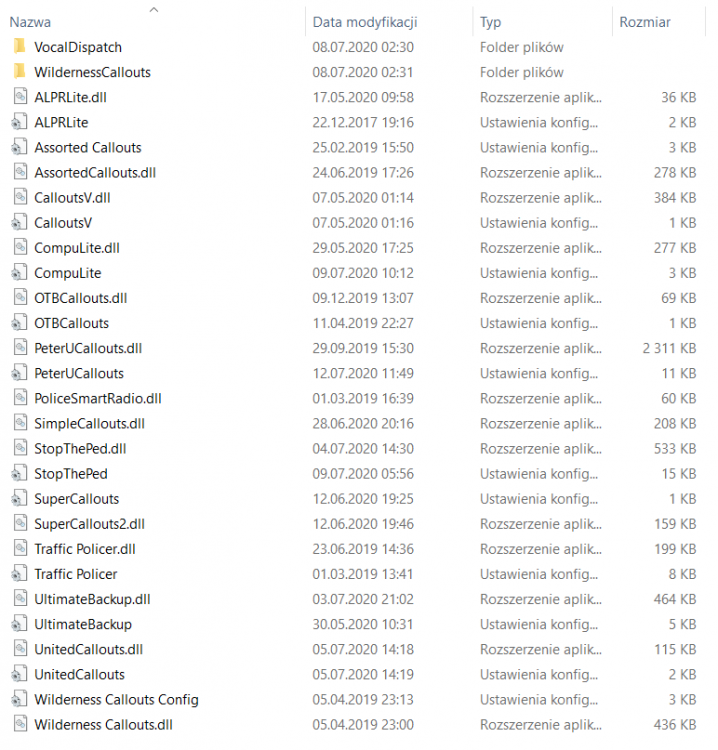The height and width of the screenshot is (750, 718).
Task: Click the CompuLite config file icon
Action: [x=20, y=273]
